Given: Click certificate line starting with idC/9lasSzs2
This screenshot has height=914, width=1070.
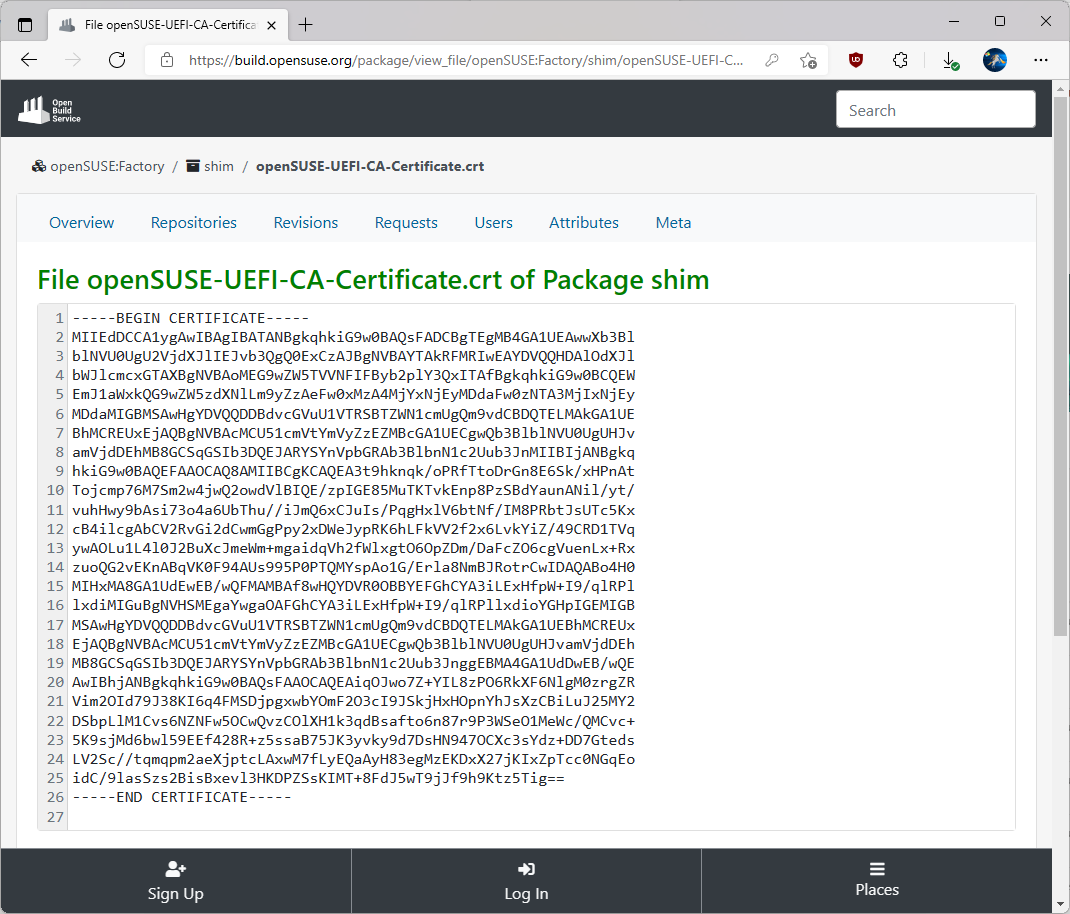Looking at the screenshot, I should point(318,778).
